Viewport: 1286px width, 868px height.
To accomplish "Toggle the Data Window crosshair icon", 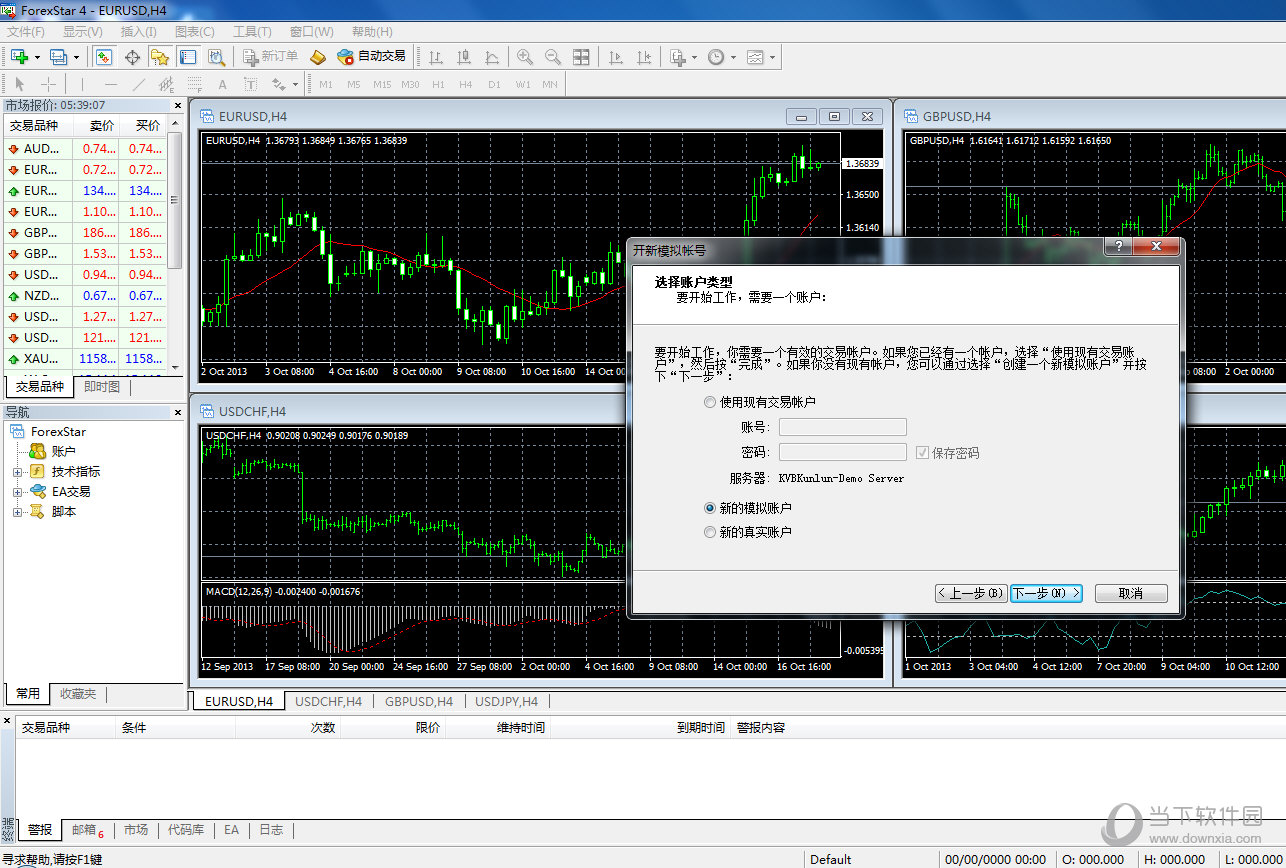I will pyautogui.click(x=131, y=57).
